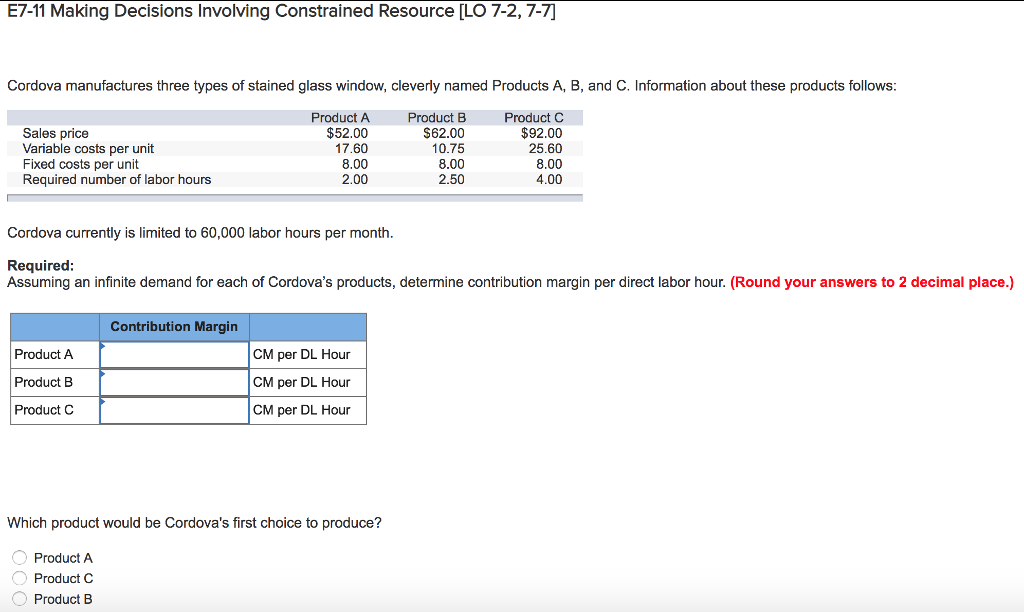Click the input field for Product C contribution margin
The height and width of the screenshot is (612, 1024).
pyautogui.click(x=174, y=410)
